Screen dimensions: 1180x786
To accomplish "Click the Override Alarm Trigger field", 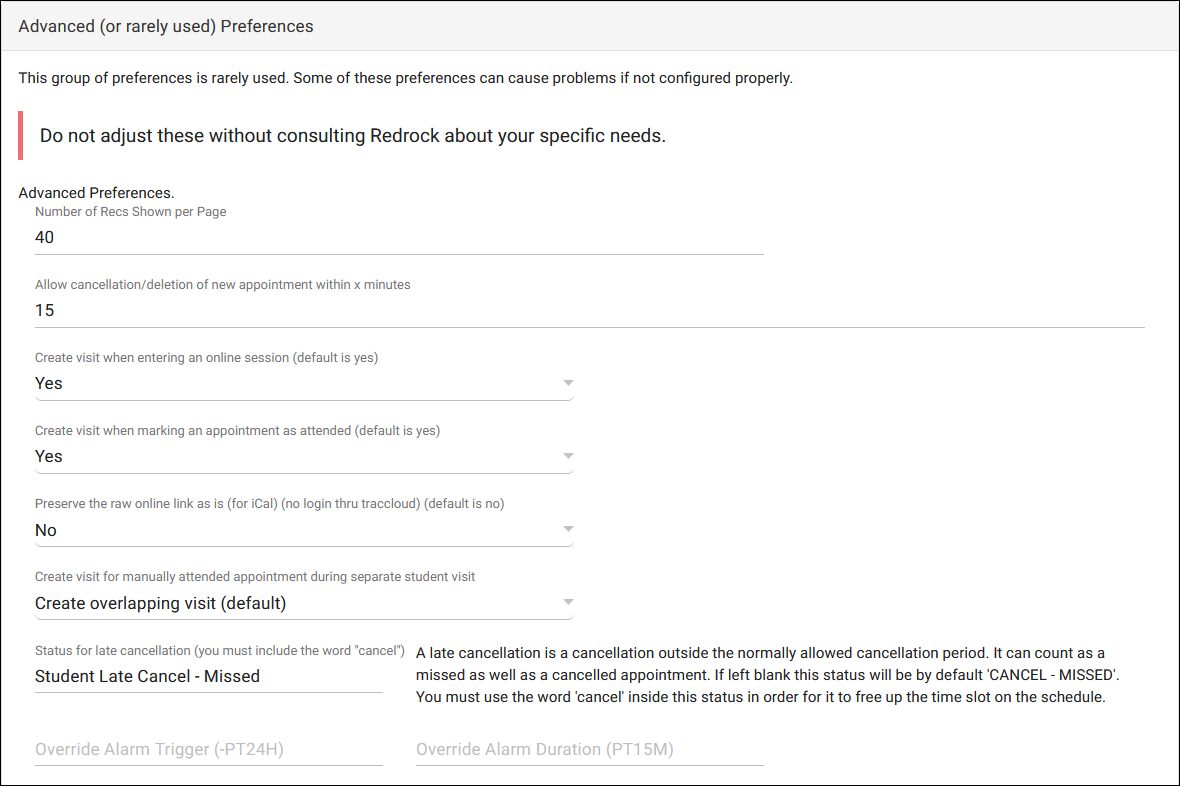I will [x=208, y=749].
